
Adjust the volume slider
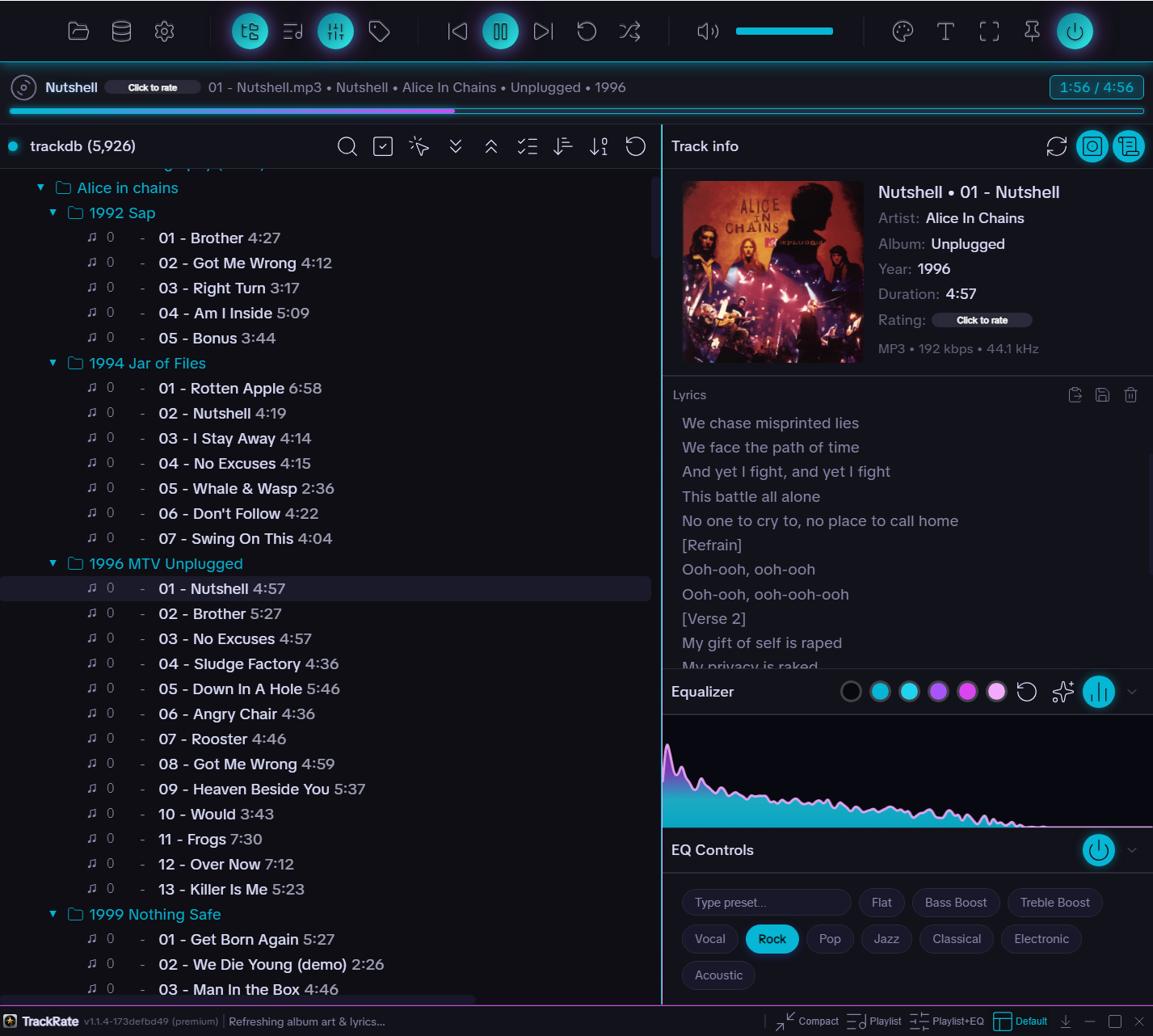[x=784, y=31]
